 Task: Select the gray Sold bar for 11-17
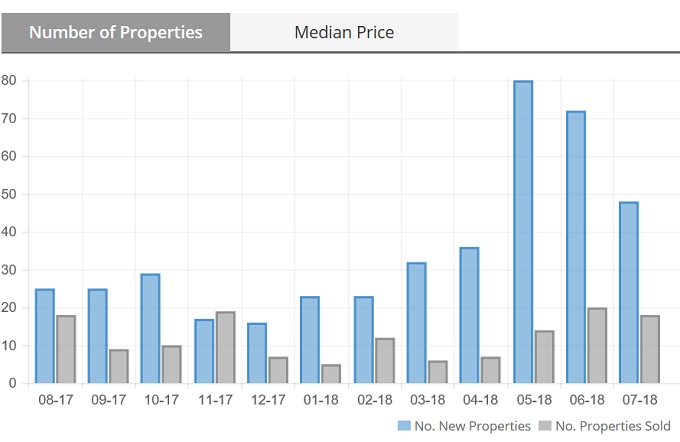click(225, 347)
